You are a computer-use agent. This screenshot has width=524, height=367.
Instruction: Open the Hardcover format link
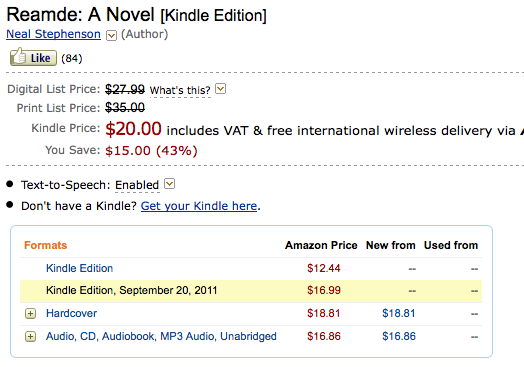72,313
